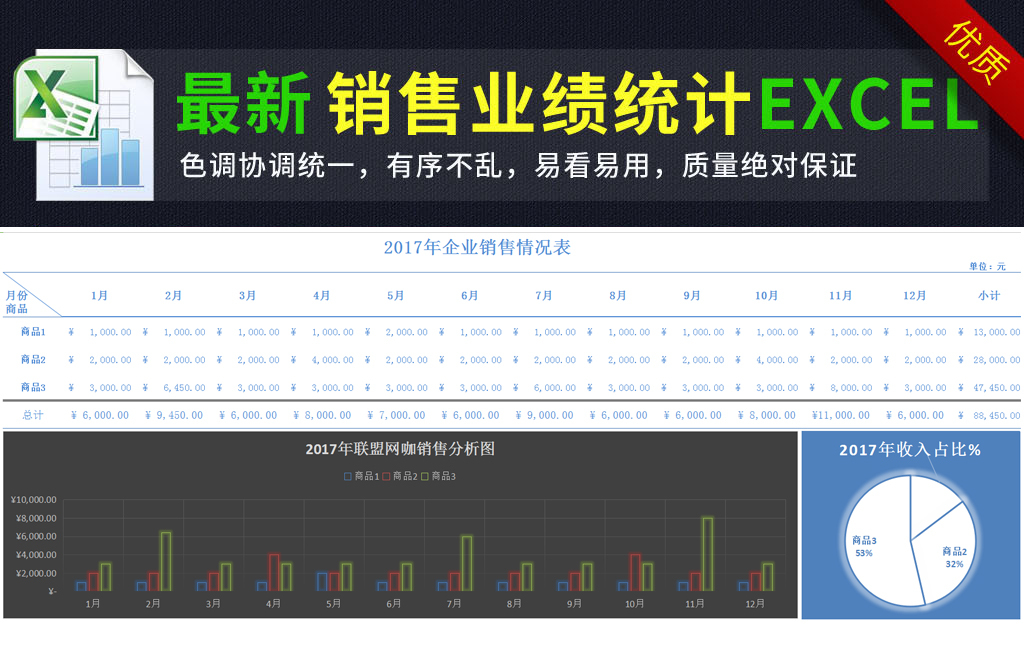
Task: Click November total cell ¥11,000.00
Action: (840, 415)
